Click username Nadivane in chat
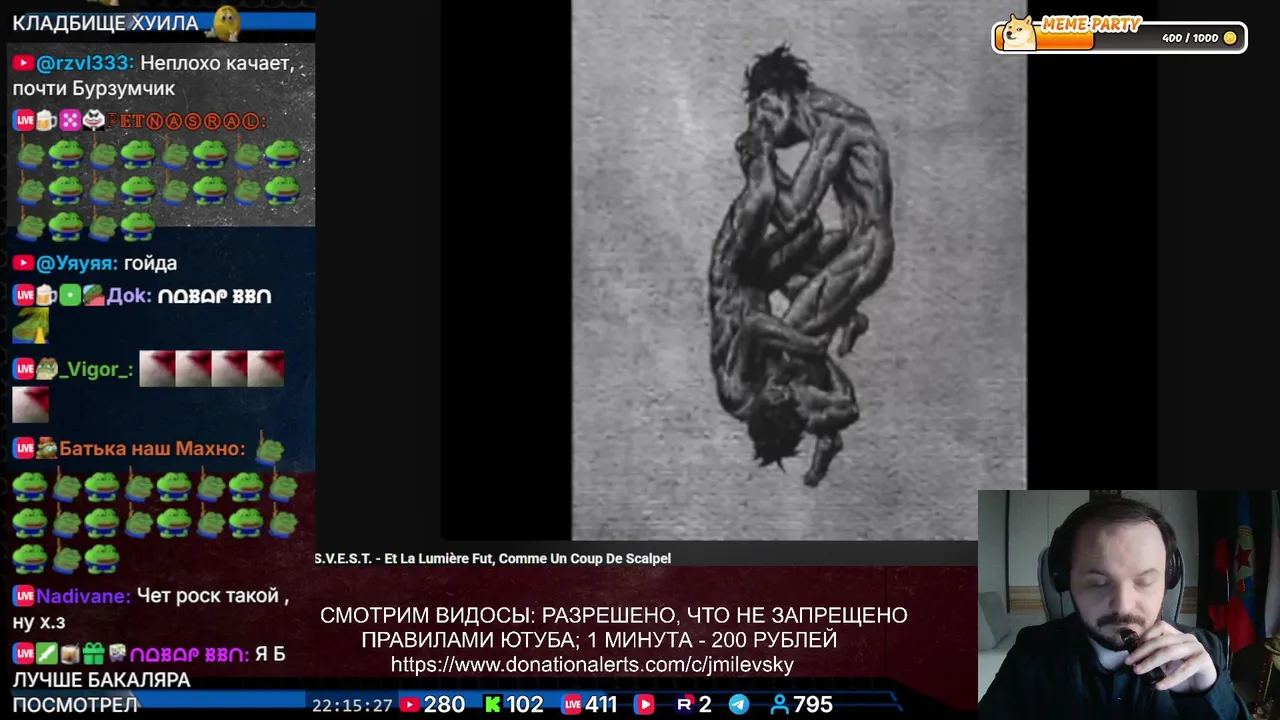 (84, 596)
